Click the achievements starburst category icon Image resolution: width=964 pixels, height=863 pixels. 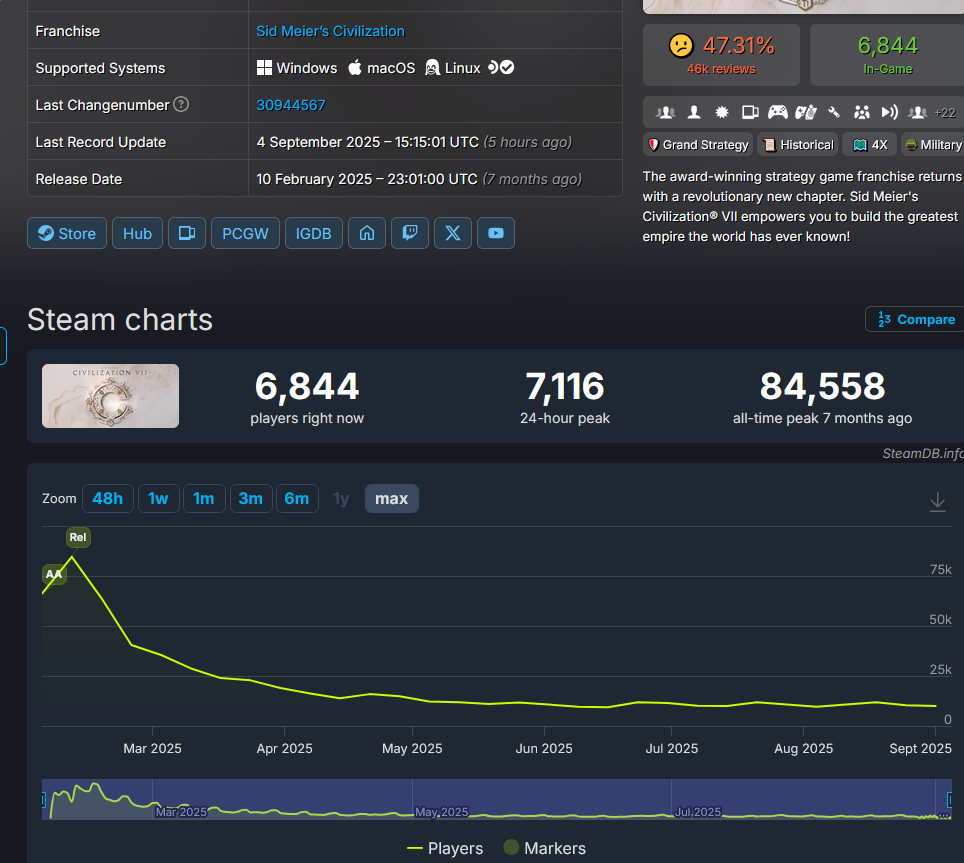point(722,112)
